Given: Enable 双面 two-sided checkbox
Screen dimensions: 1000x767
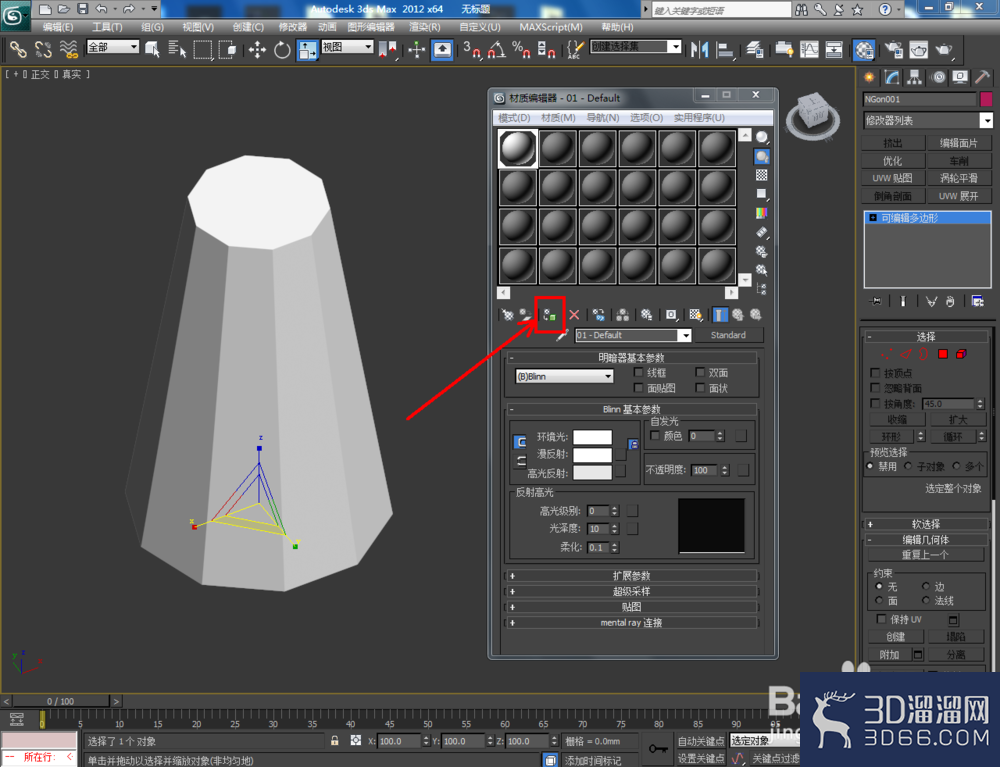Looking at the screenshot, I should click(700, 372).
